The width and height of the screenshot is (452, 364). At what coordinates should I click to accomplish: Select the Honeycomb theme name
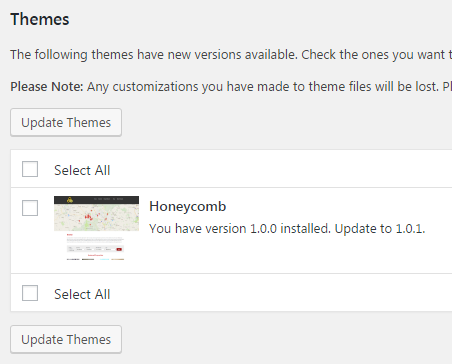pyautogui.click(x=188, y=207)
